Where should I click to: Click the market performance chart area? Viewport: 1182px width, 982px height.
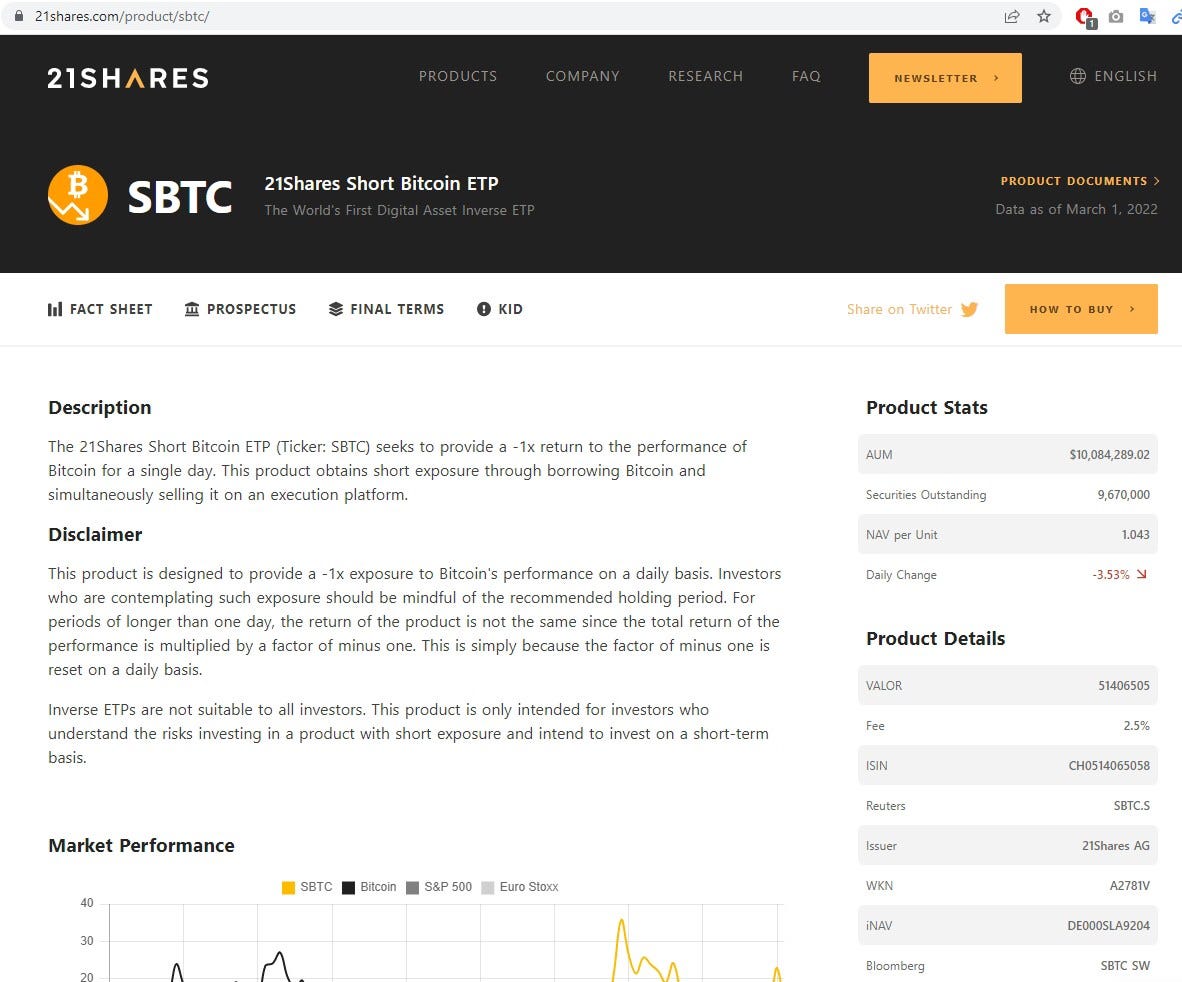(x=445, y=942)
